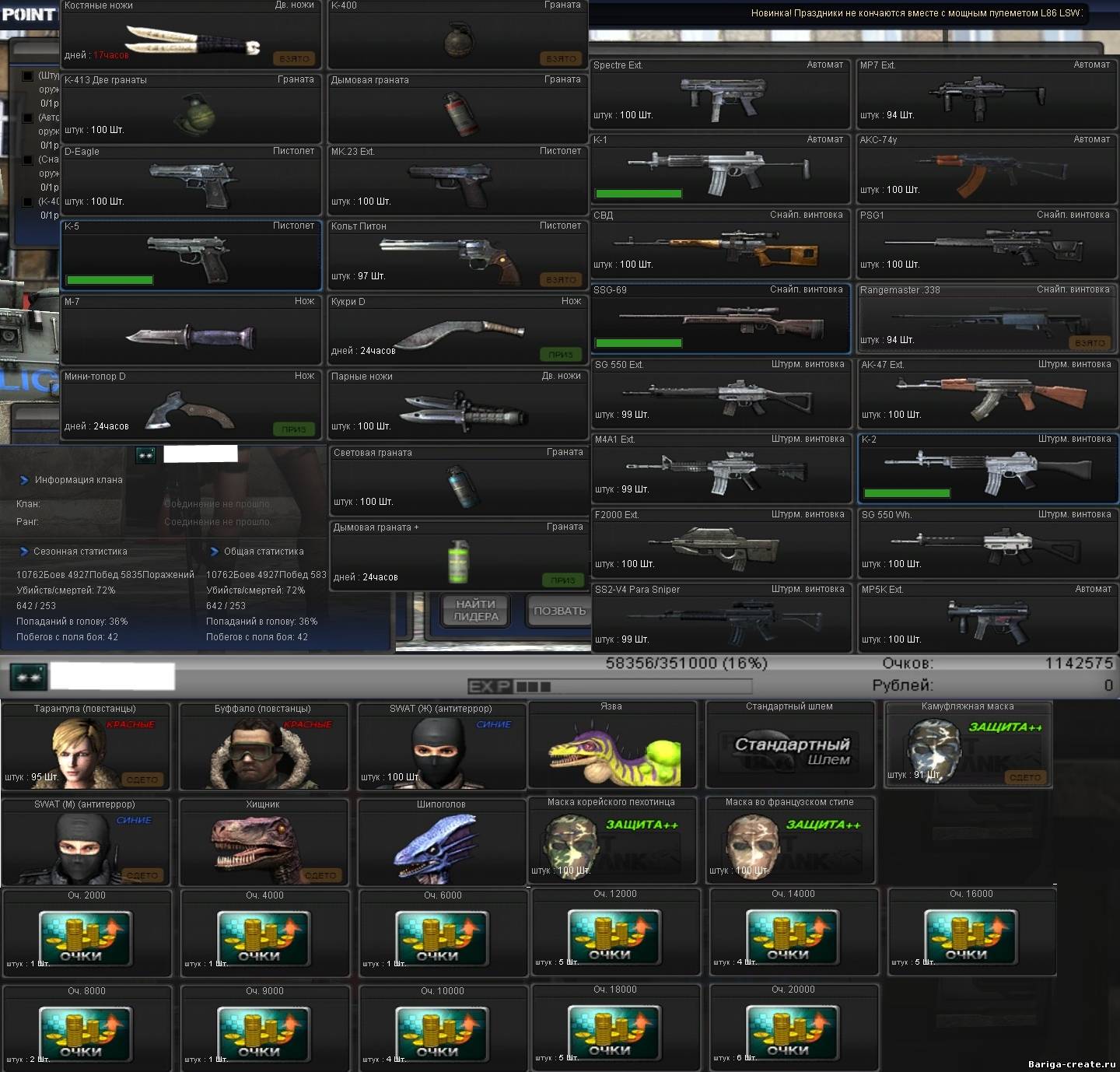This screenshot has width=1120, height=1072.
Task: Click the K-2 green durability bar
Action: 907,493
